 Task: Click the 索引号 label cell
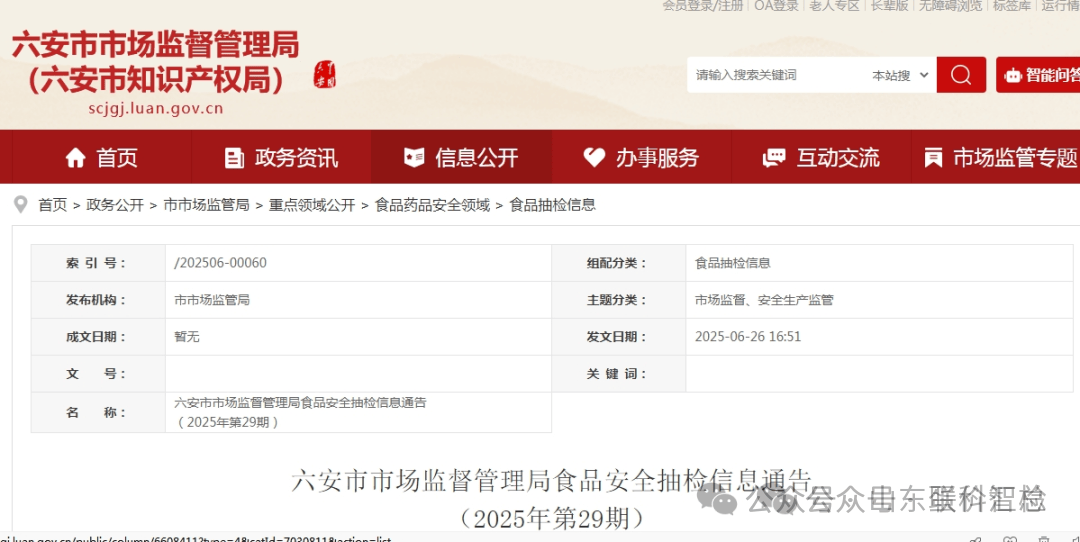98,262
